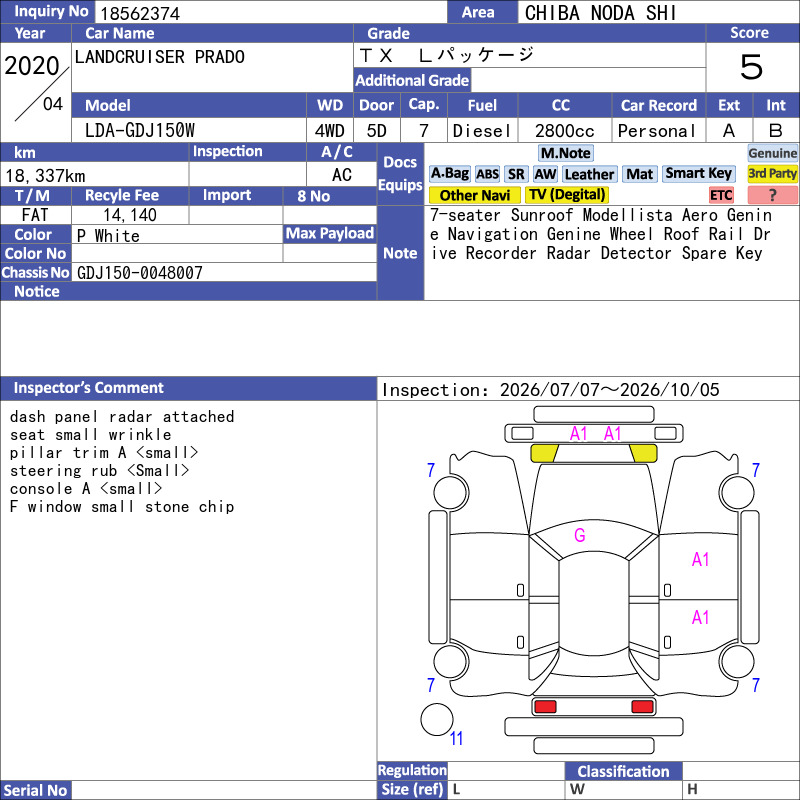Click the pink question mark swatch

click(772, 195)
